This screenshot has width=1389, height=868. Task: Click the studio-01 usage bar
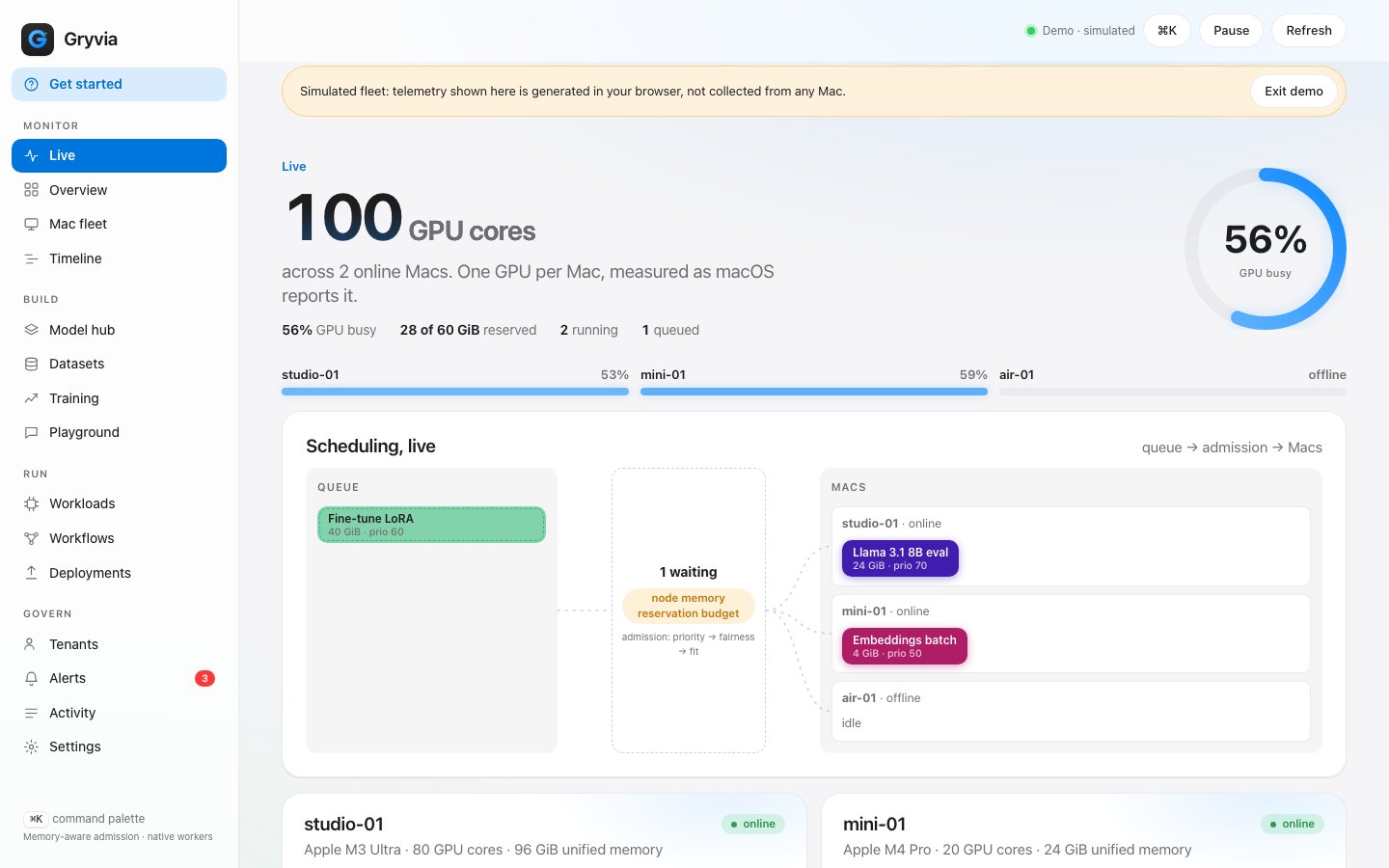[x=455, y=392]
